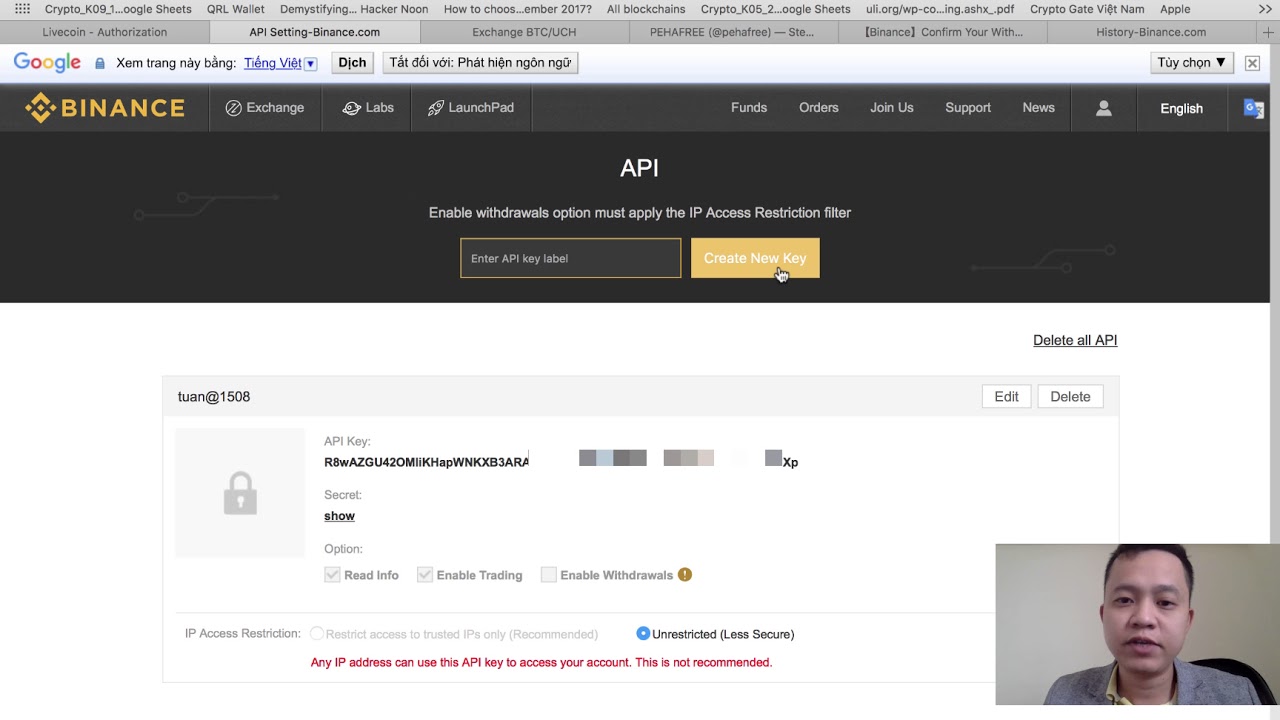This screenshot has width=1280, height=720.
Task: Open the Funds menu
Action: pos(749,108)
